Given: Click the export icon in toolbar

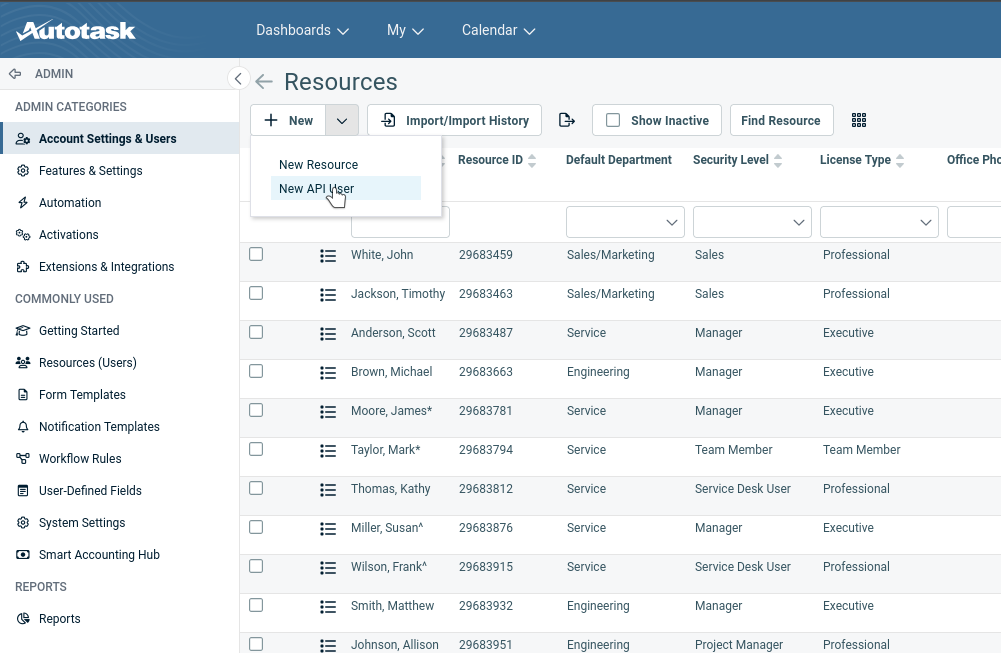Looking at the screenshot, I should click(x=567, y=120).
